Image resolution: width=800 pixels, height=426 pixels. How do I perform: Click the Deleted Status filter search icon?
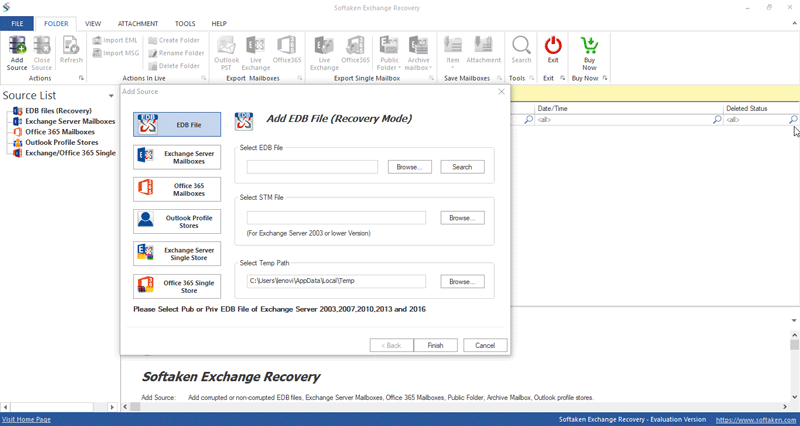(793, 119)
